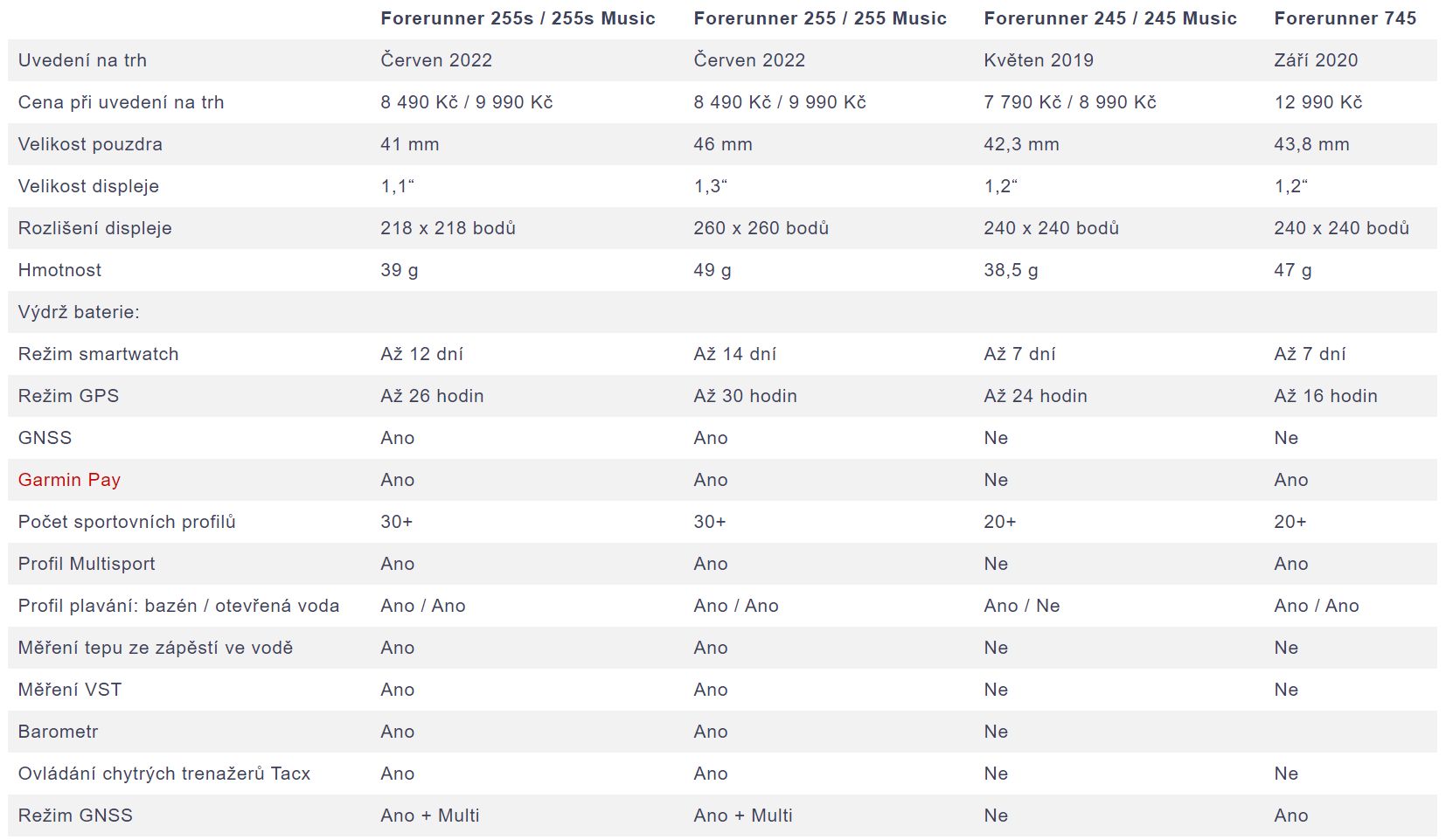Click the Velikost pouzdra row label
The image size is (1446, 840).
pos(90,144)
